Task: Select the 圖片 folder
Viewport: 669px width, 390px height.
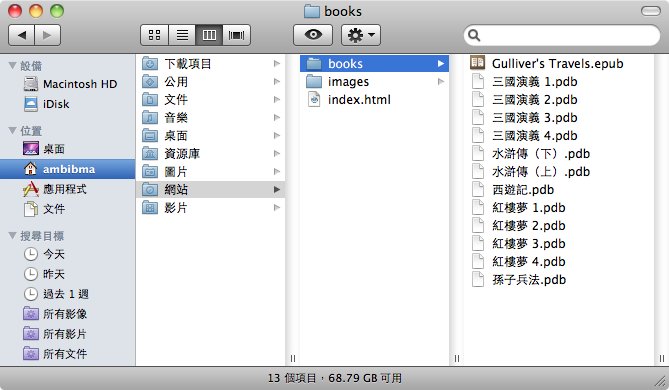Action: 210,172
